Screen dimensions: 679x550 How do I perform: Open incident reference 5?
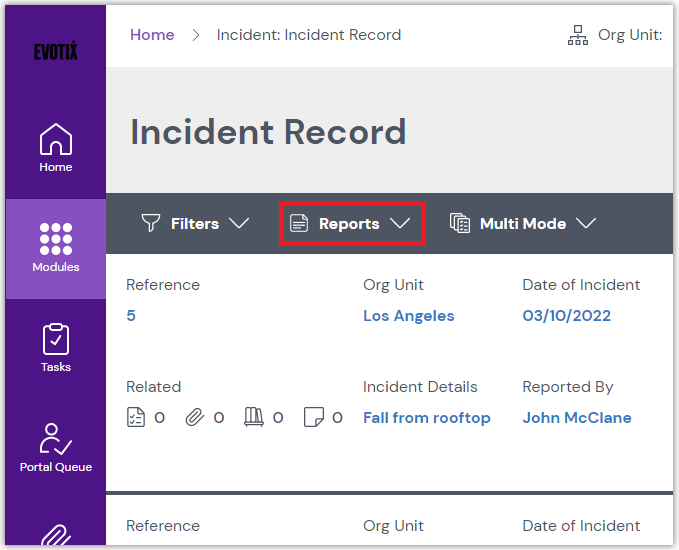(x=131, y=316)
